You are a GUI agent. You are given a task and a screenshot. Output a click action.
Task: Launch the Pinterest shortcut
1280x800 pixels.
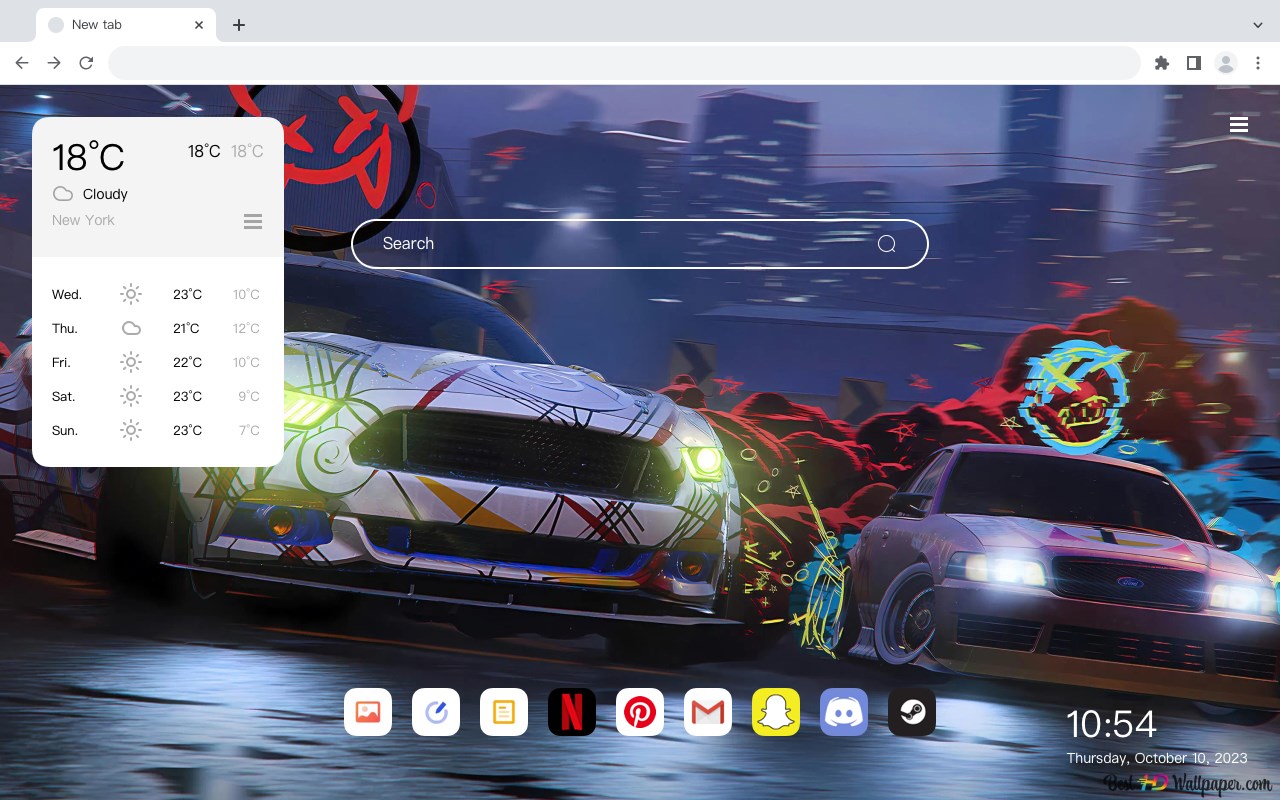[640, 712]
